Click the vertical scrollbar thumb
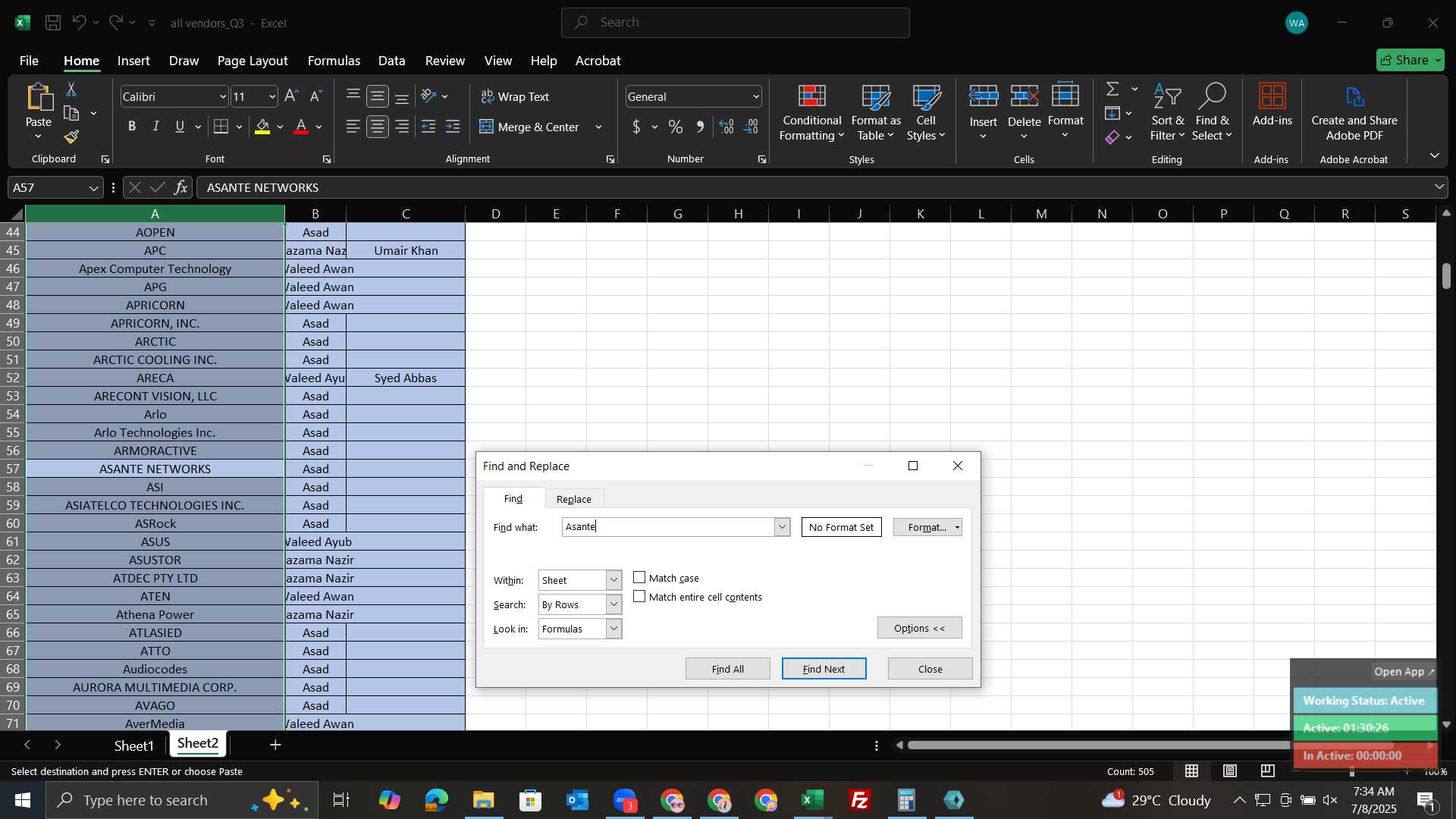This screenshot has width=1456, height=819. (1446, 275)
